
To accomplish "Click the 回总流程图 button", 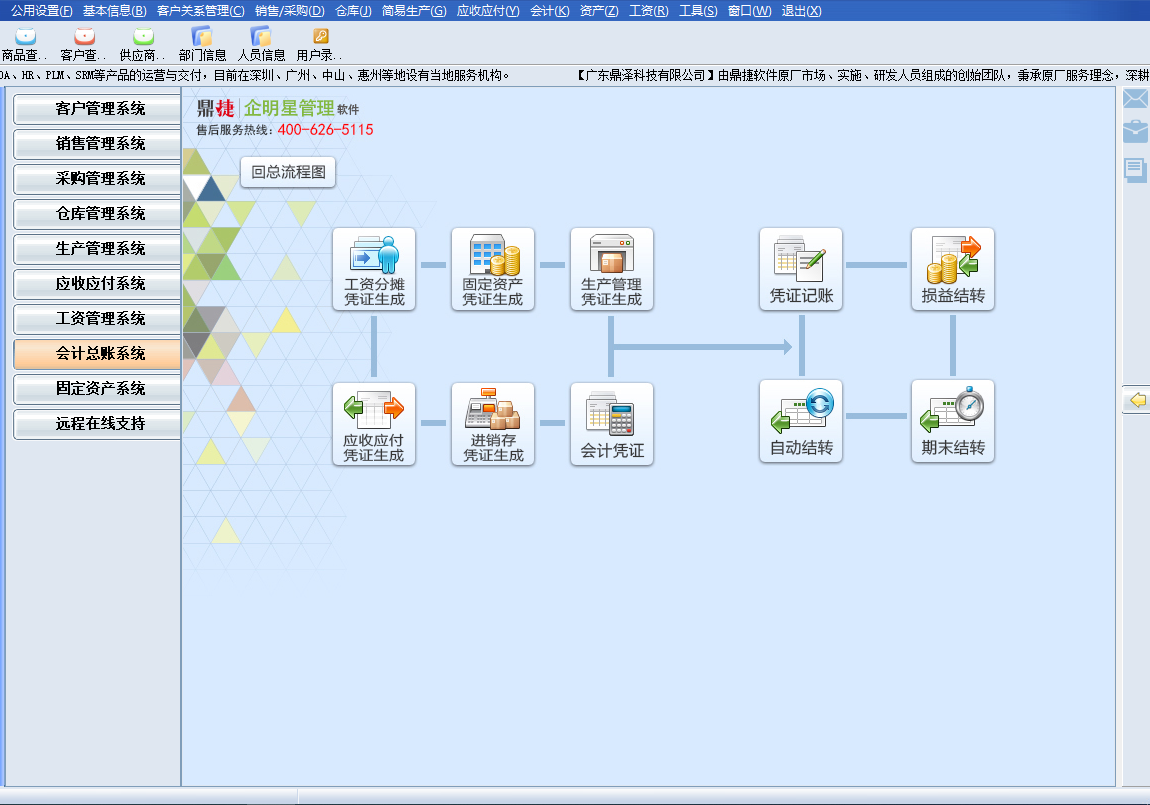I will 288,172.
